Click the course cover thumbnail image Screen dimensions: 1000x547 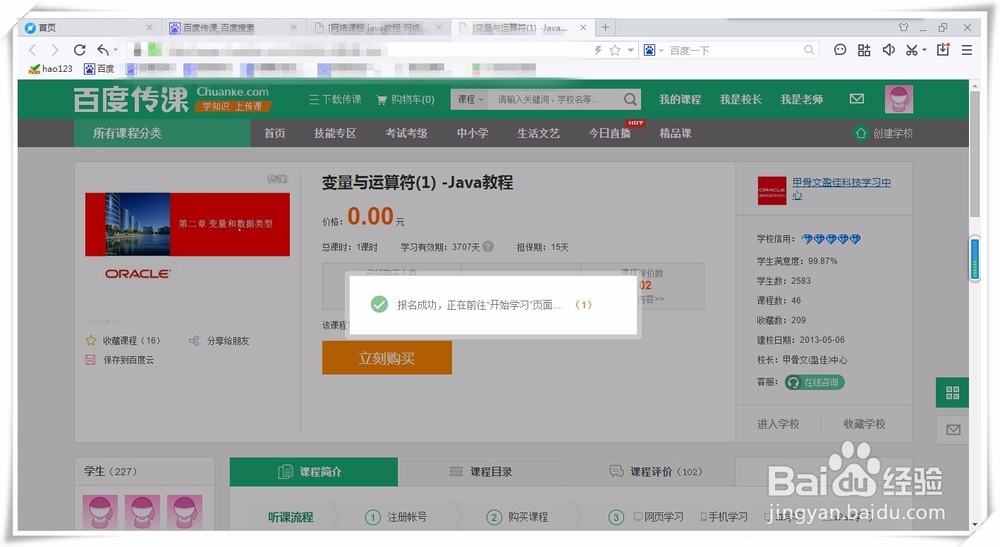click(x=188, y=224)
